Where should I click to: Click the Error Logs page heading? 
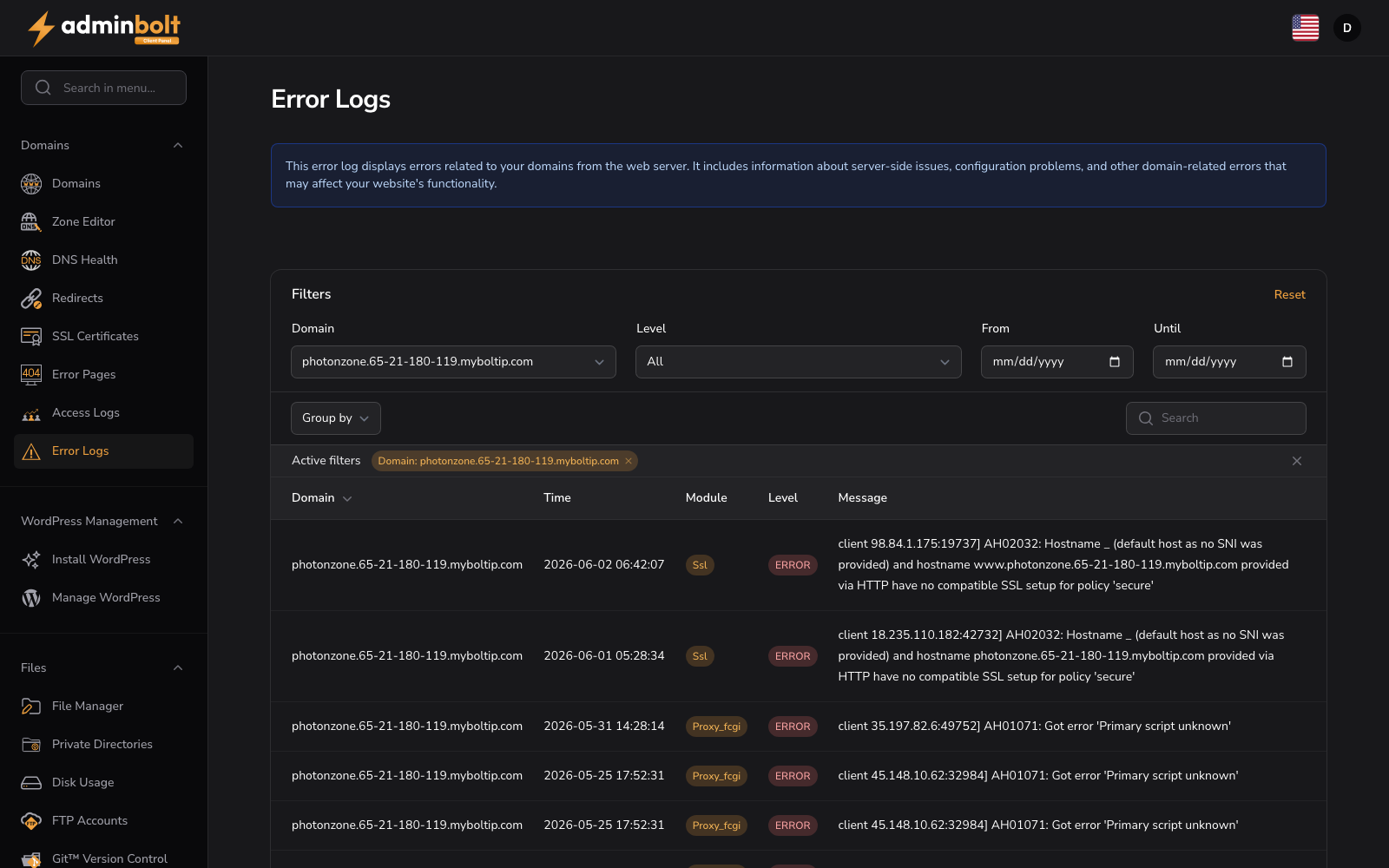coord(331,99)
